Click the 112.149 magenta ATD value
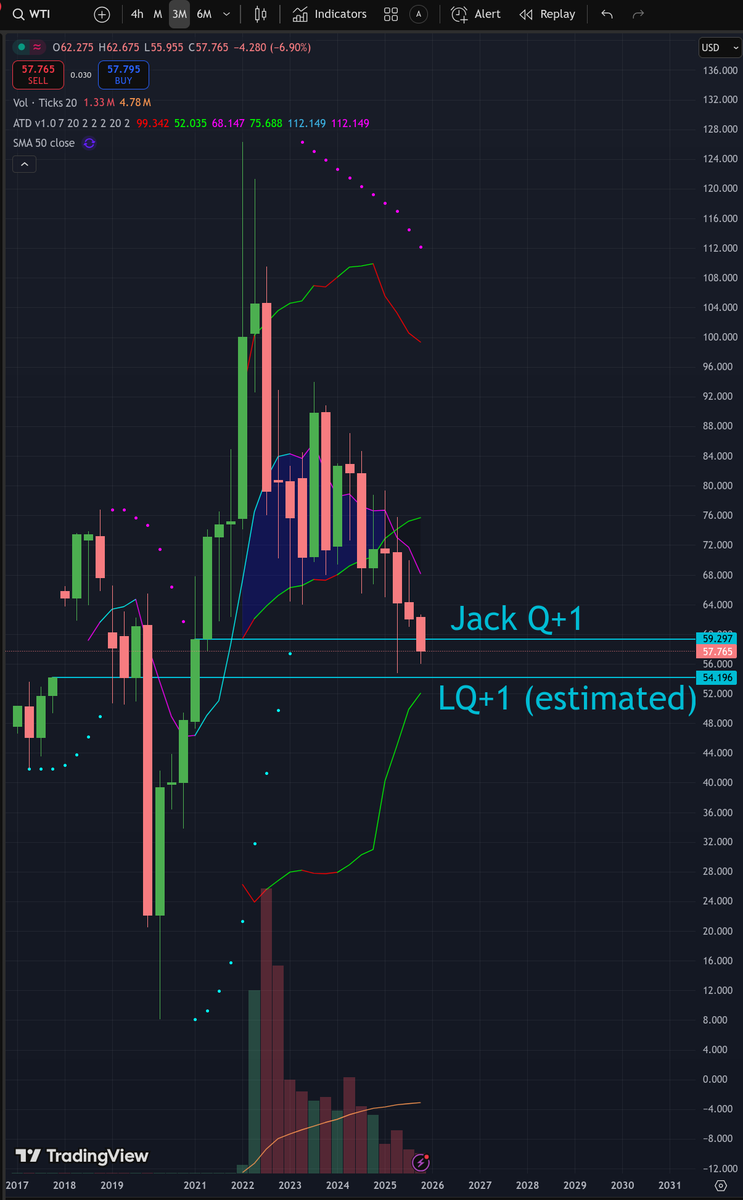This screenshot has height=1200, width=743. pyautogui.click(x=349, y=123)
